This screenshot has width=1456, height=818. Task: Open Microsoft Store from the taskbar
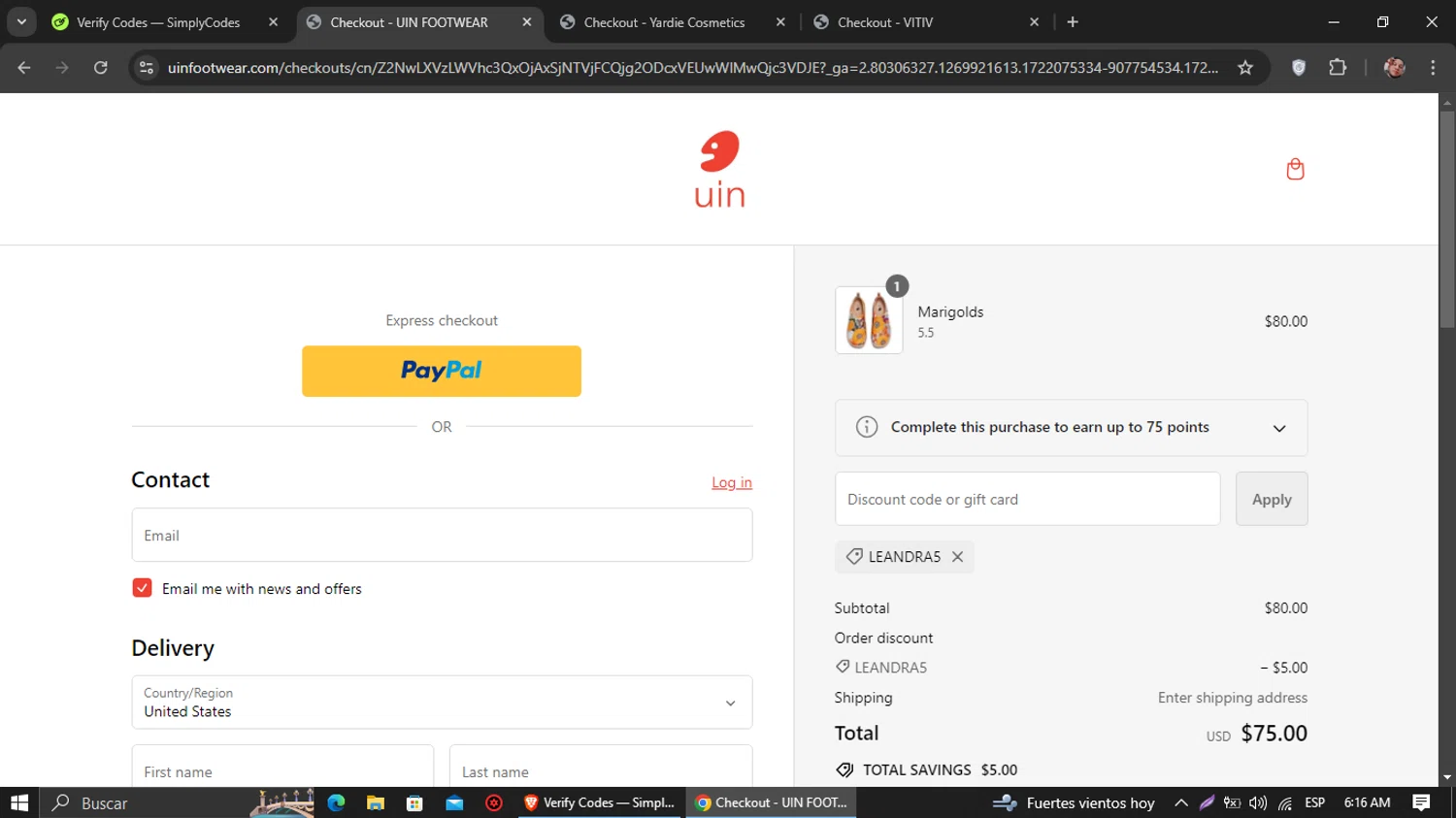pyautogui.click(x=414, y=802)
